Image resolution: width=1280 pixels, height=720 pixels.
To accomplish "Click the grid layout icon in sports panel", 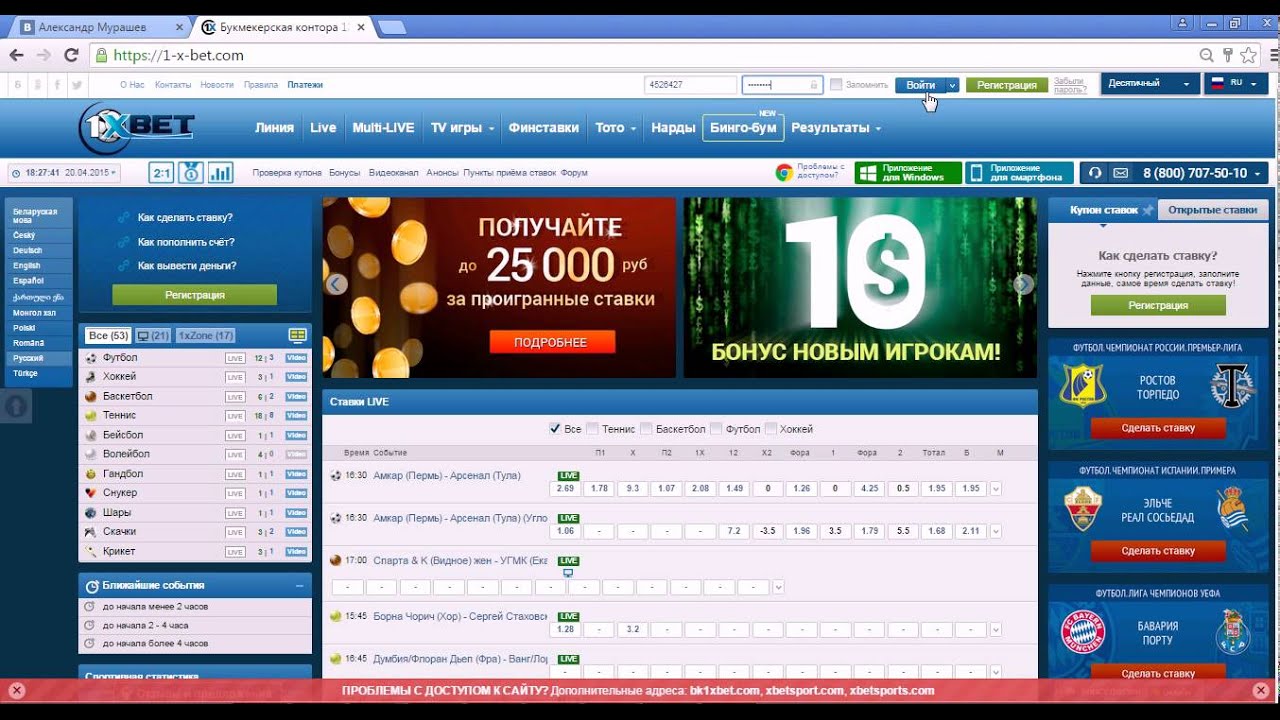I will (297, 335).
